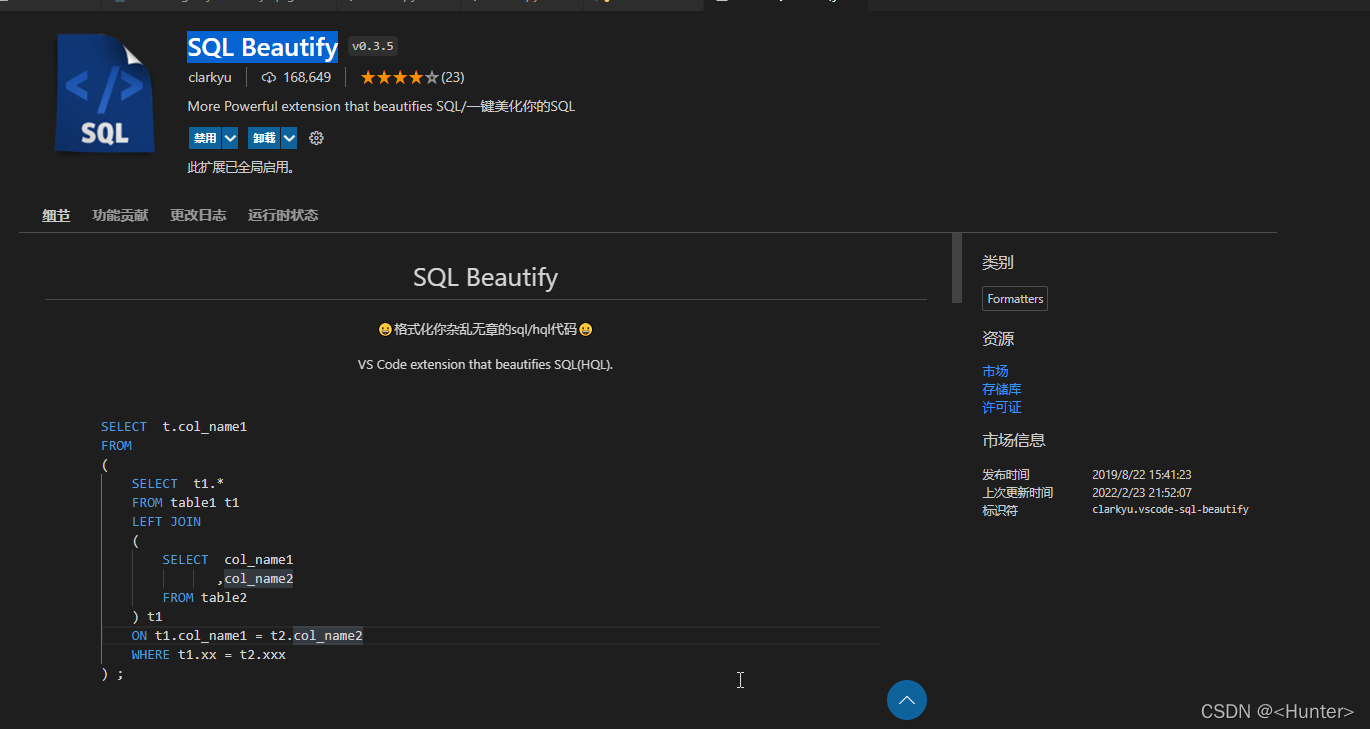Click the scroll-to-top arrow button

907,699
